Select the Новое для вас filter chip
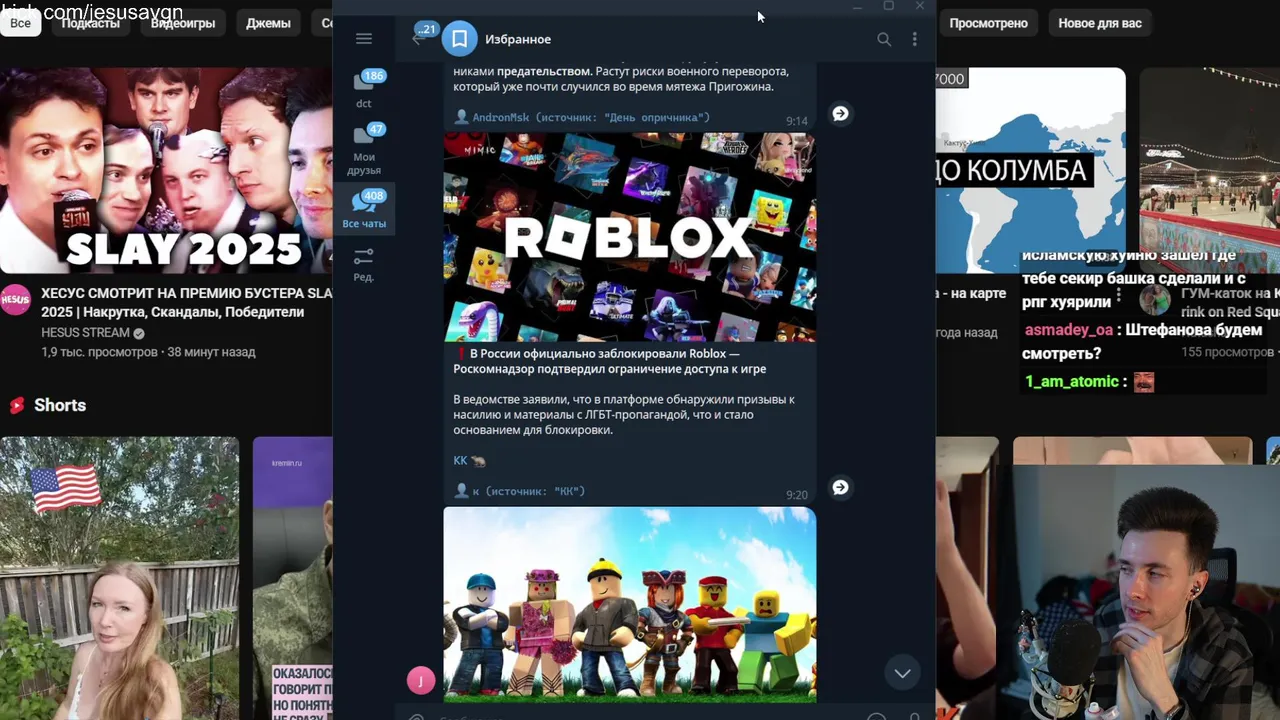 click(1100, 22)
